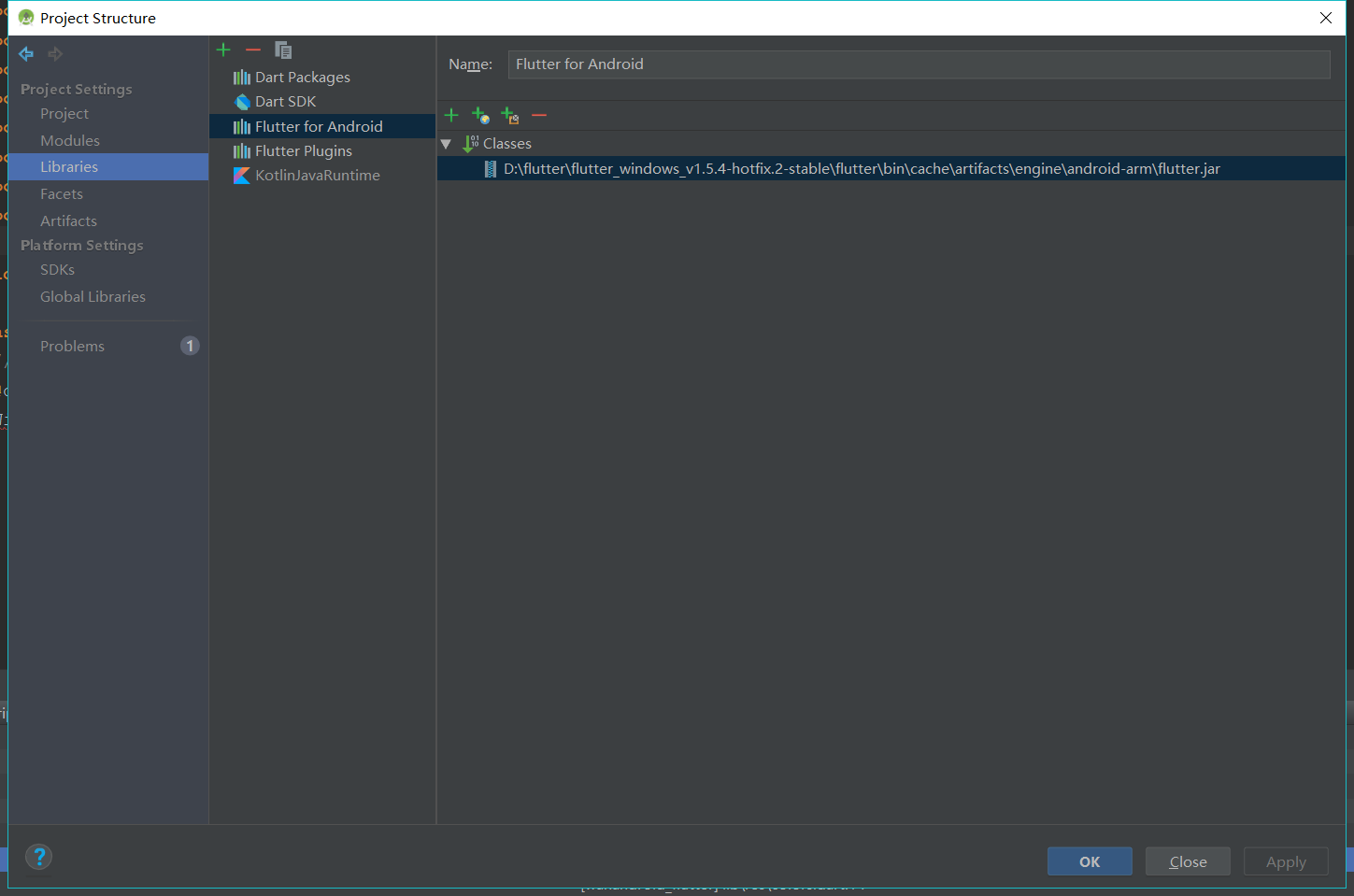Click the add-with-globe icon to attach files from repository

click(x=481, y=115)
